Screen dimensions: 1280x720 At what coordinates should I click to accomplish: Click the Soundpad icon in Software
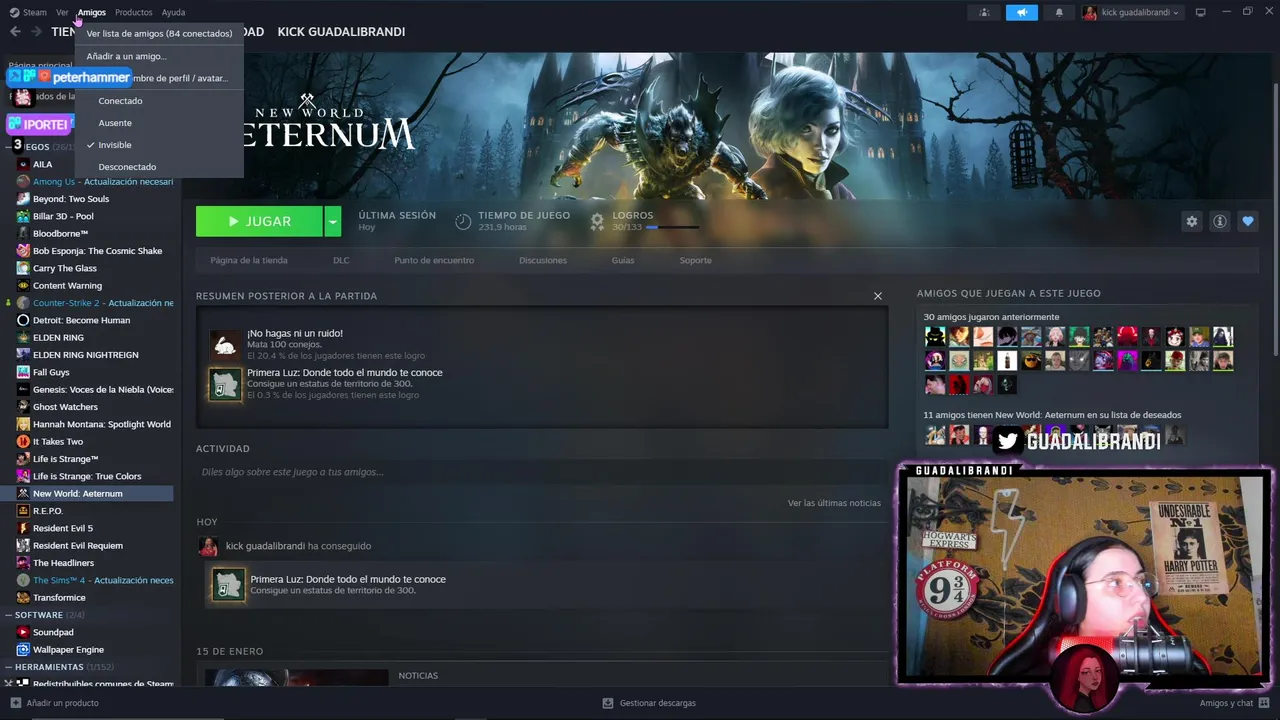click(23, 632)
